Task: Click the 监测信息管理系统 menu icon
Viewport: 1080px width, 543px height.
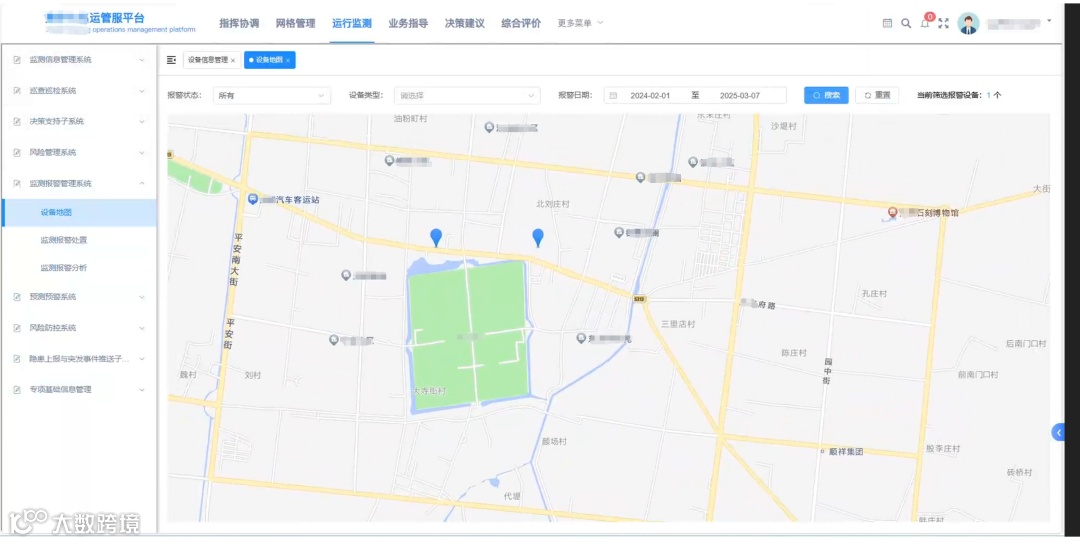Action: click(17, 60)
